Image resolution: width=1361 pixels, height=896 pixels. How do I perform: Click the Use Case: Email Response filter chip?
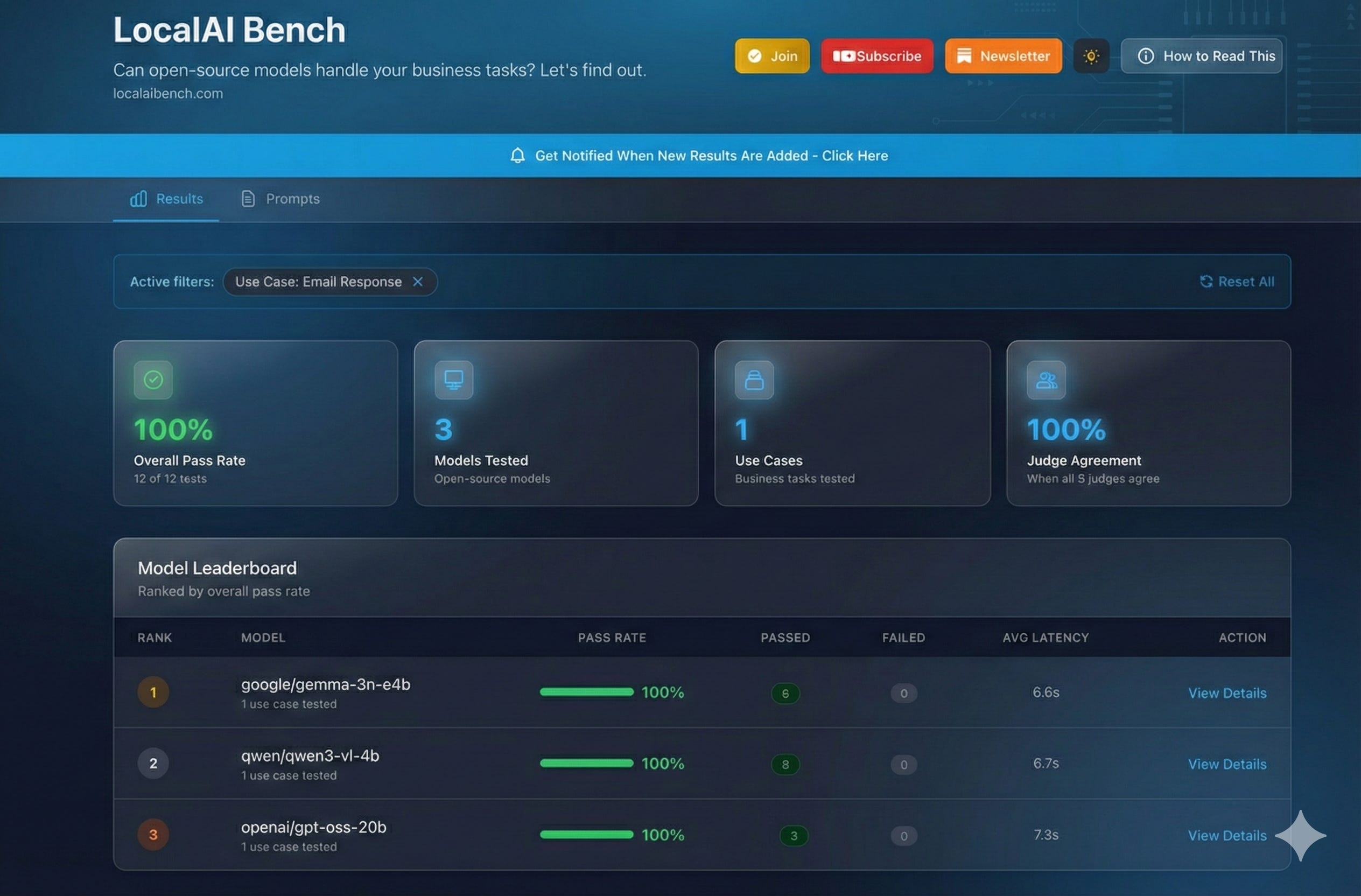tap(330, 282)
